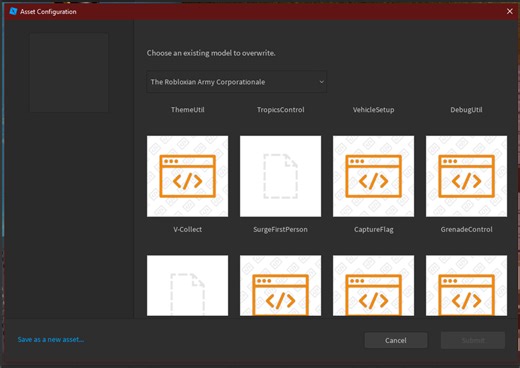The image size is (520, 368).
Task: Click the Submit button
Action: 473,340
